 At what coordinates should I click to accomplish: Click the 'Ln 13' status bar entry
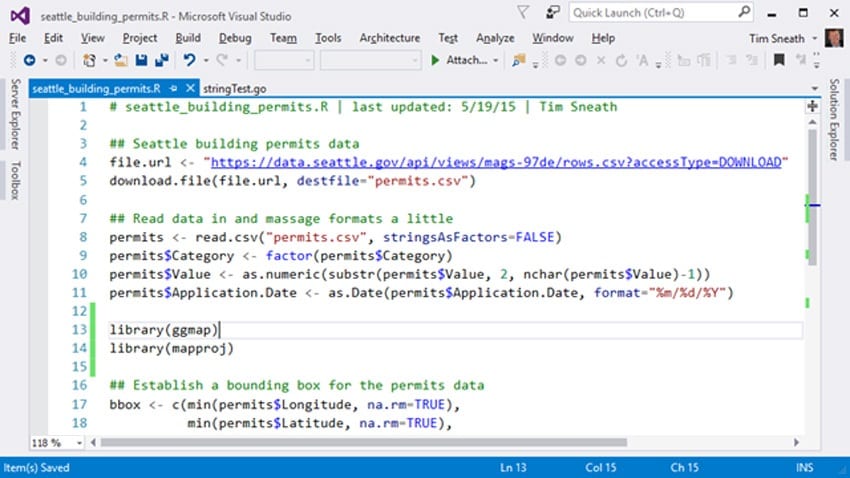[x=513, y=467]
